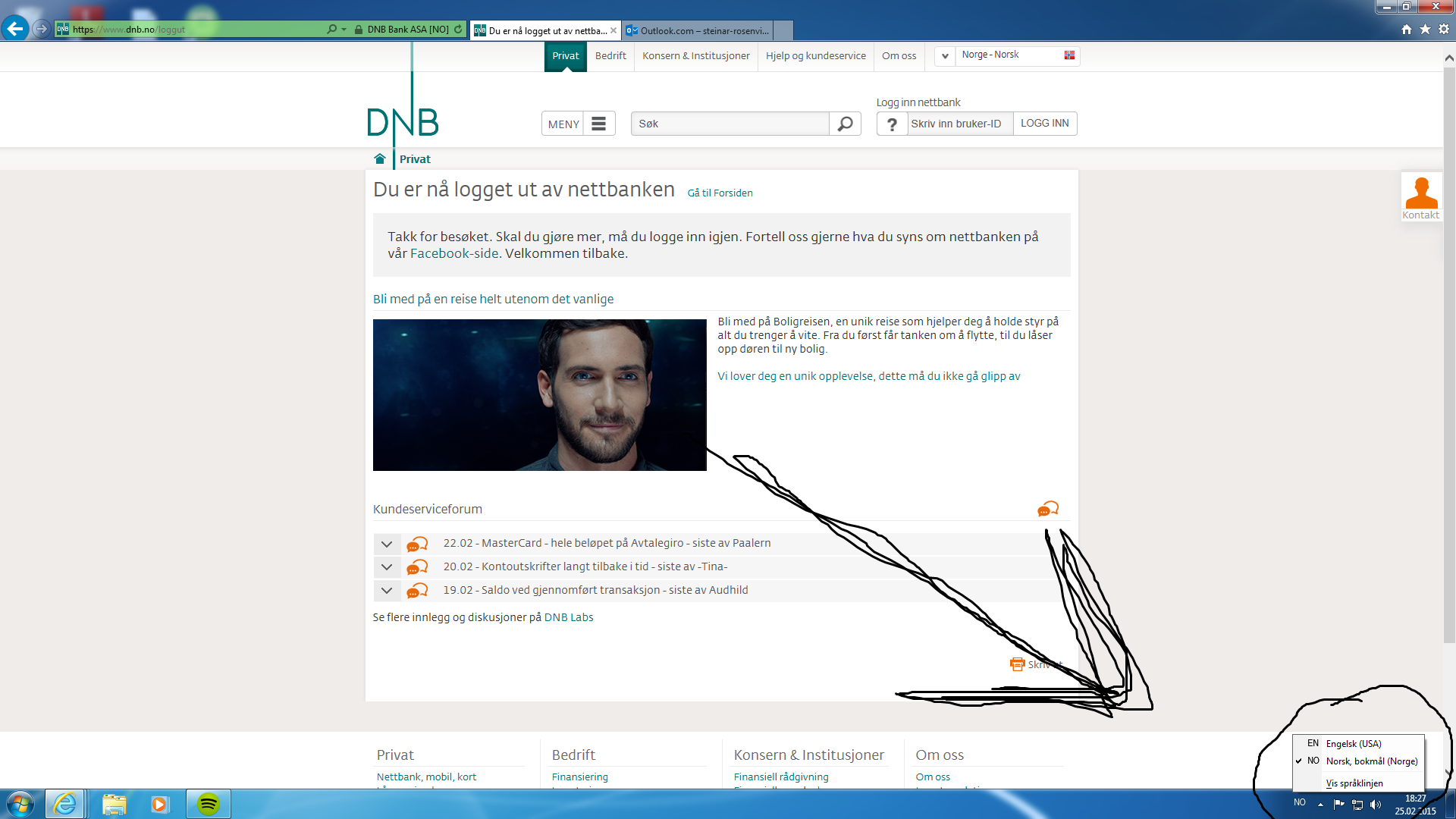Screen dimensions: 1456x819
Task: Expand the Saldo ved gjennomført transaksjon chevron
Action: pos(387,591)
